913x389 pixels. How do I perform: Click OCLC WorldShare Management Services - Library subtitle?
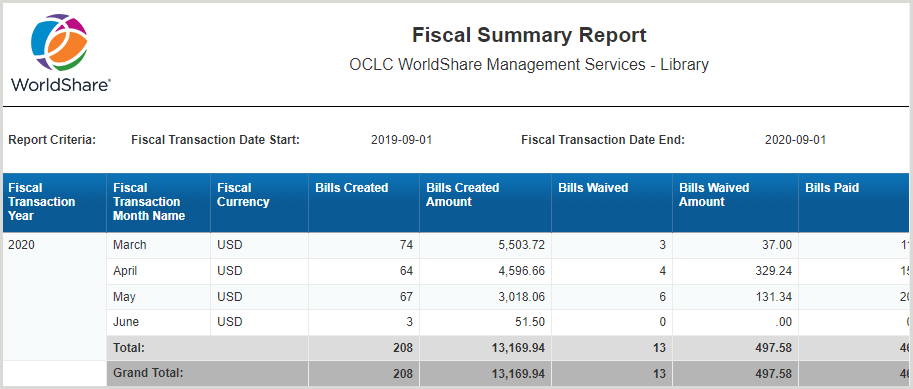(529, 64)
